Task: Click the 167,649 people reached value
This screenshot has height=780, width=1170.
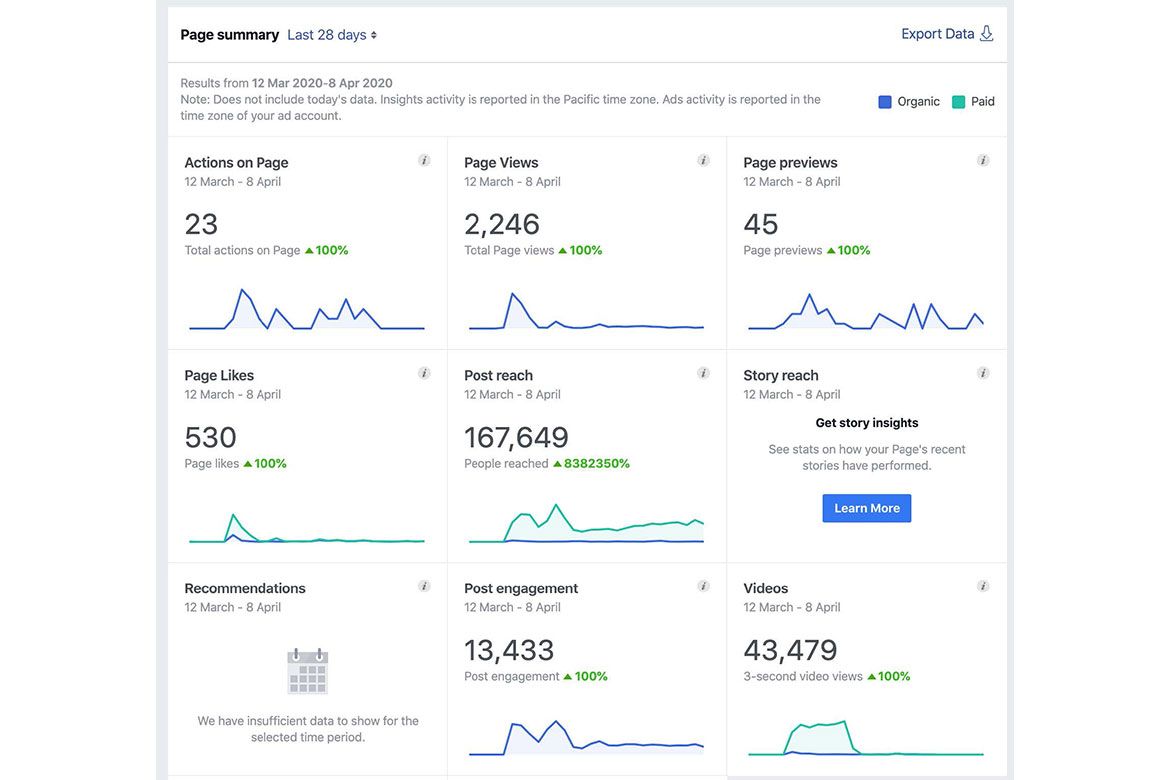Action: pos(516,437)
